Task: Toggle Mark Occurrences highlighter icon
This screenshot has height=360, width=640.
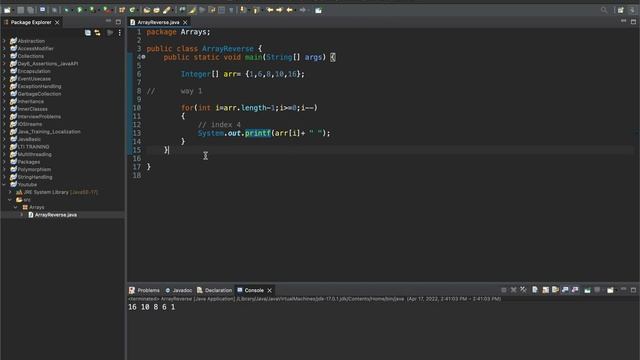Action: [192, 10]
